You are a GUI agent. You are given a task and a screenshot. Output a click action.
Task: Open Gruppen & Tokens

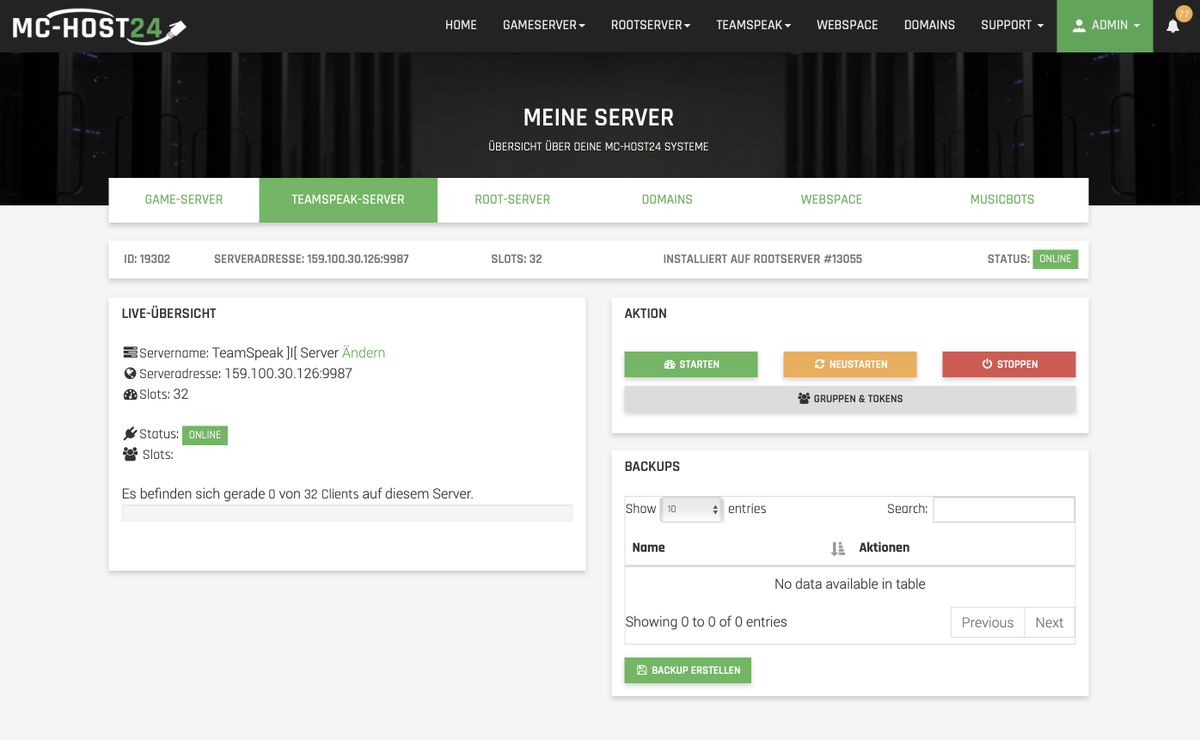[x=850, y=399]
